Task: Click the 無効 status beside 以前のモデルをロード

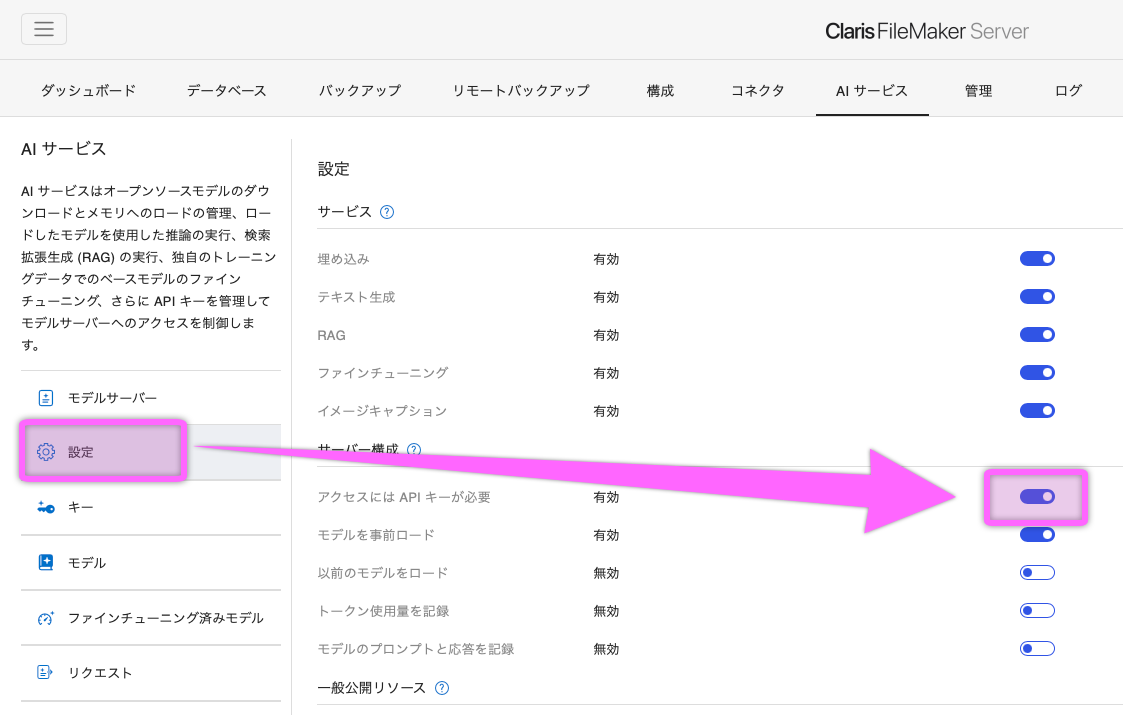Action: (x=606, y=572)
